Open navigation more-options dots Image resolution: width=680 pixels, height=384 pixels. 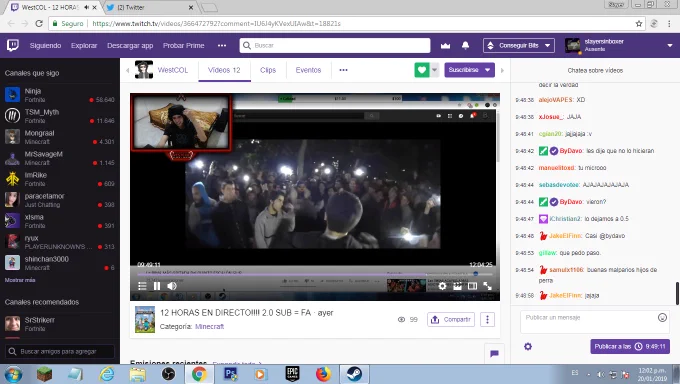click(222, 46)
